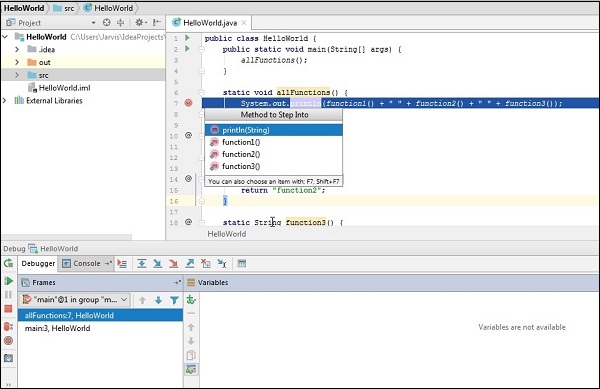
Task: Click Restore Layout icon in Frames header
Action: (177, 282)
